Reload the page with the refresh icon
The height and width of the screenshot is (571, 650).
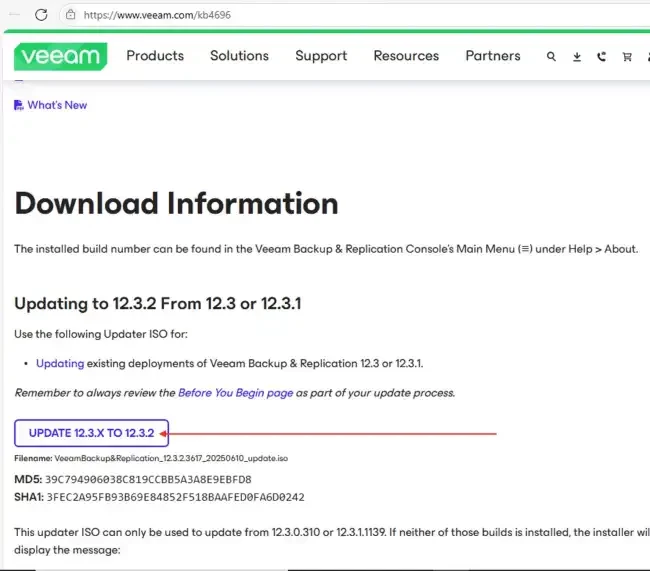point(41,15)
